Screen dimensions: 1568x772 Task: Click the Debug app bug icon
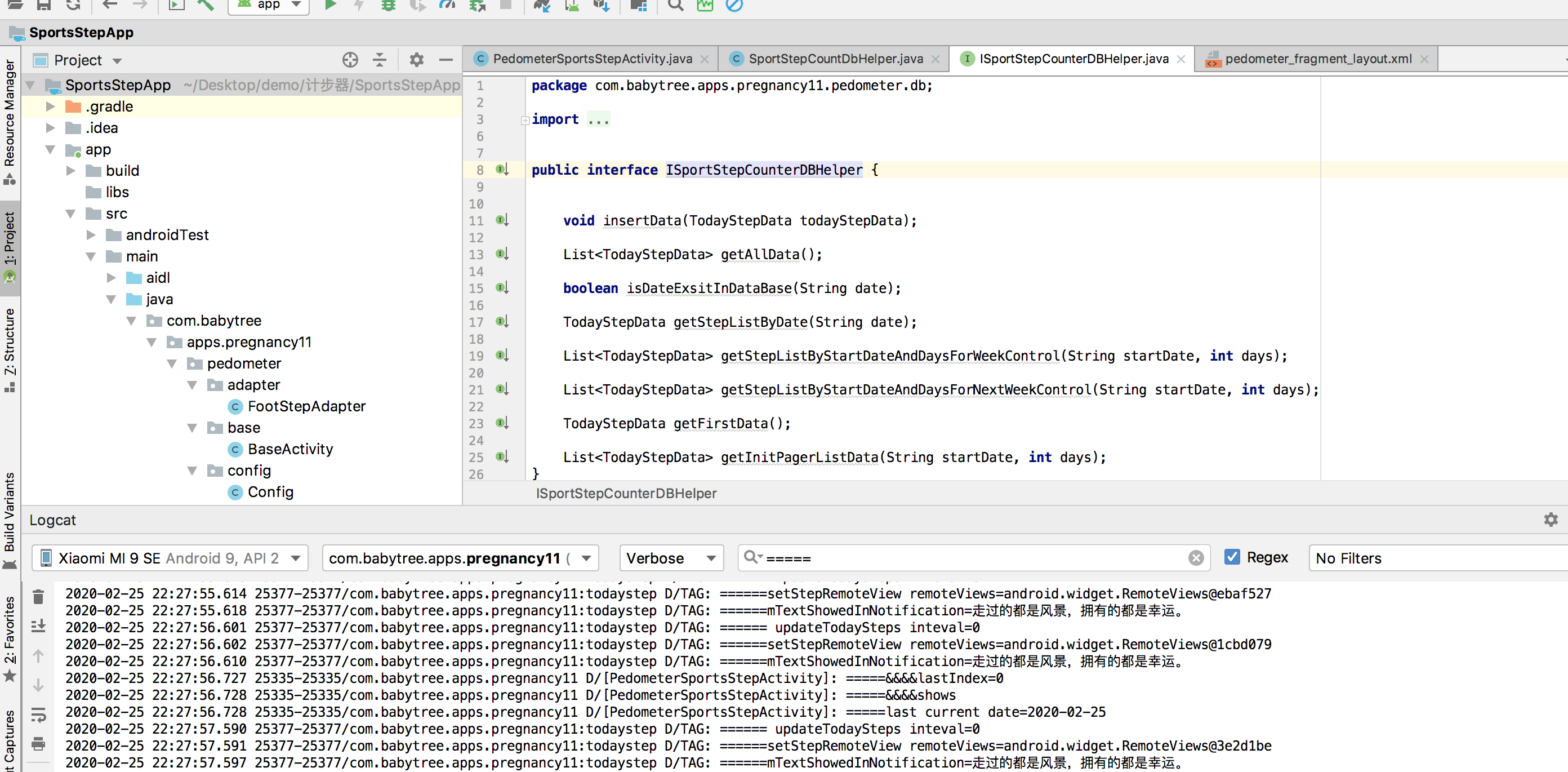coord(387,6)
